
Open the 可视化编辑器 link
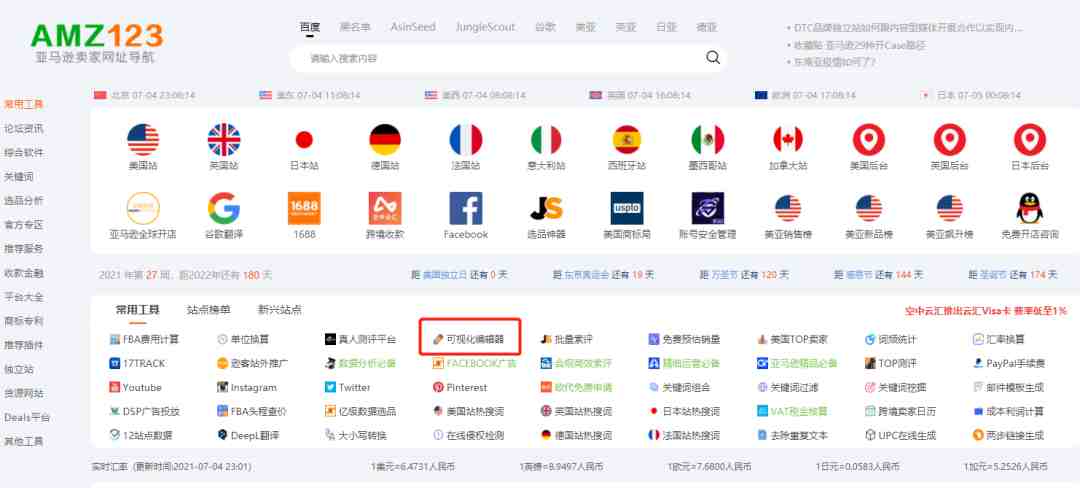[x=468, y=339]
